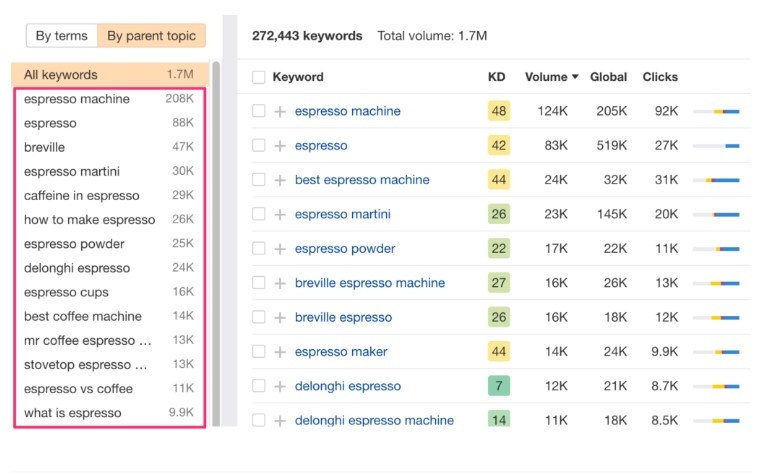Add espresso powder keyword via plus icon
771x473 pixels.
point(280,249)
